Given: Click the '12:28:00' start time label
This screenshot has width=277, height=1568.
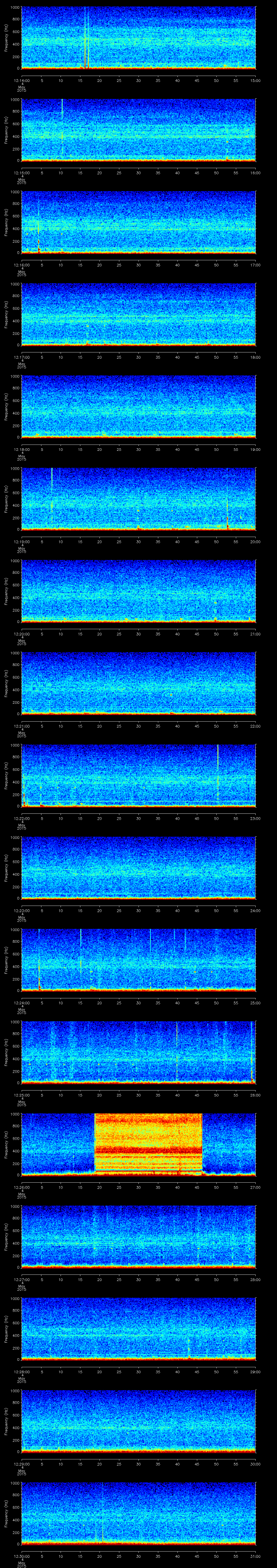Looking at the screenshot, I should 21,1371.
